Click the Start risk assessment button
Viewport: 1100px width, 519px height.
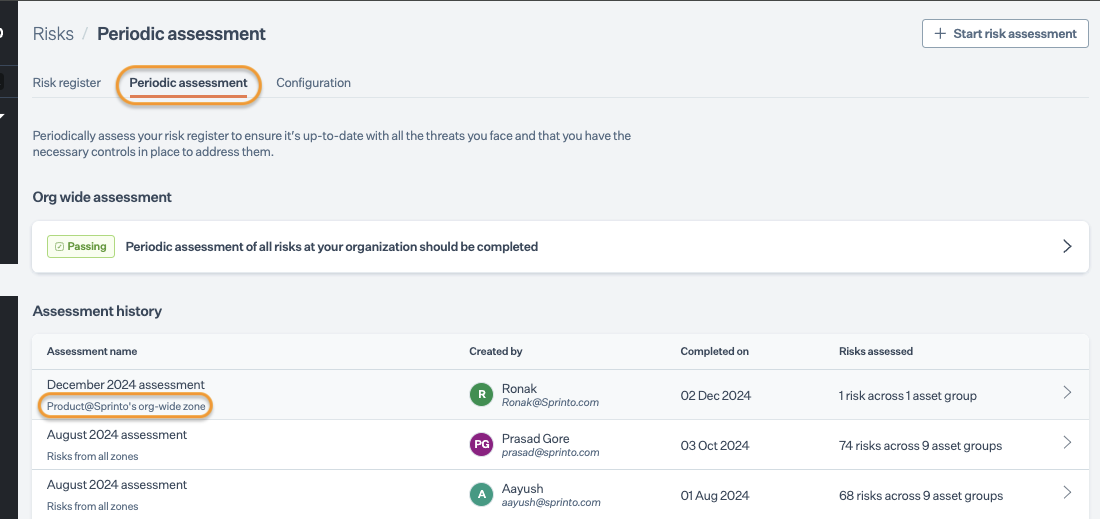pyautogui.click(x=1004, y=34)
